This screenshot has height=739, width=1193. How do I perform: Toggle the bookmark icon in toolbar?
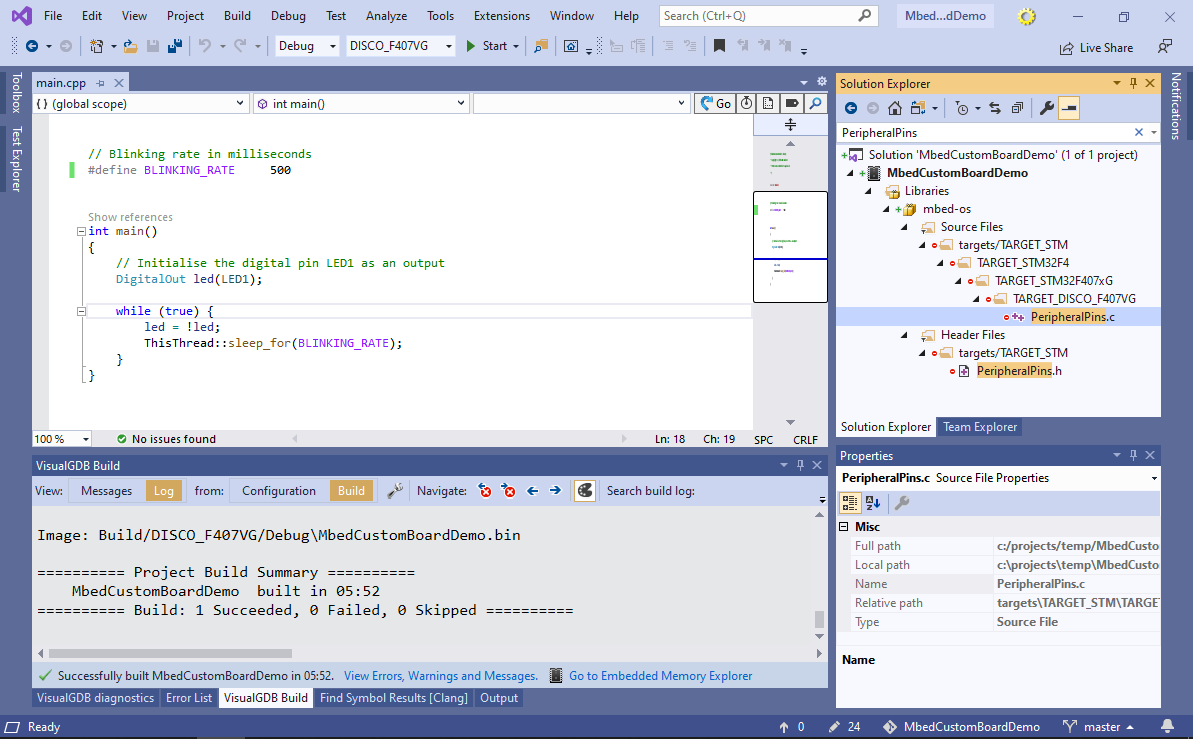pos(719,46)
